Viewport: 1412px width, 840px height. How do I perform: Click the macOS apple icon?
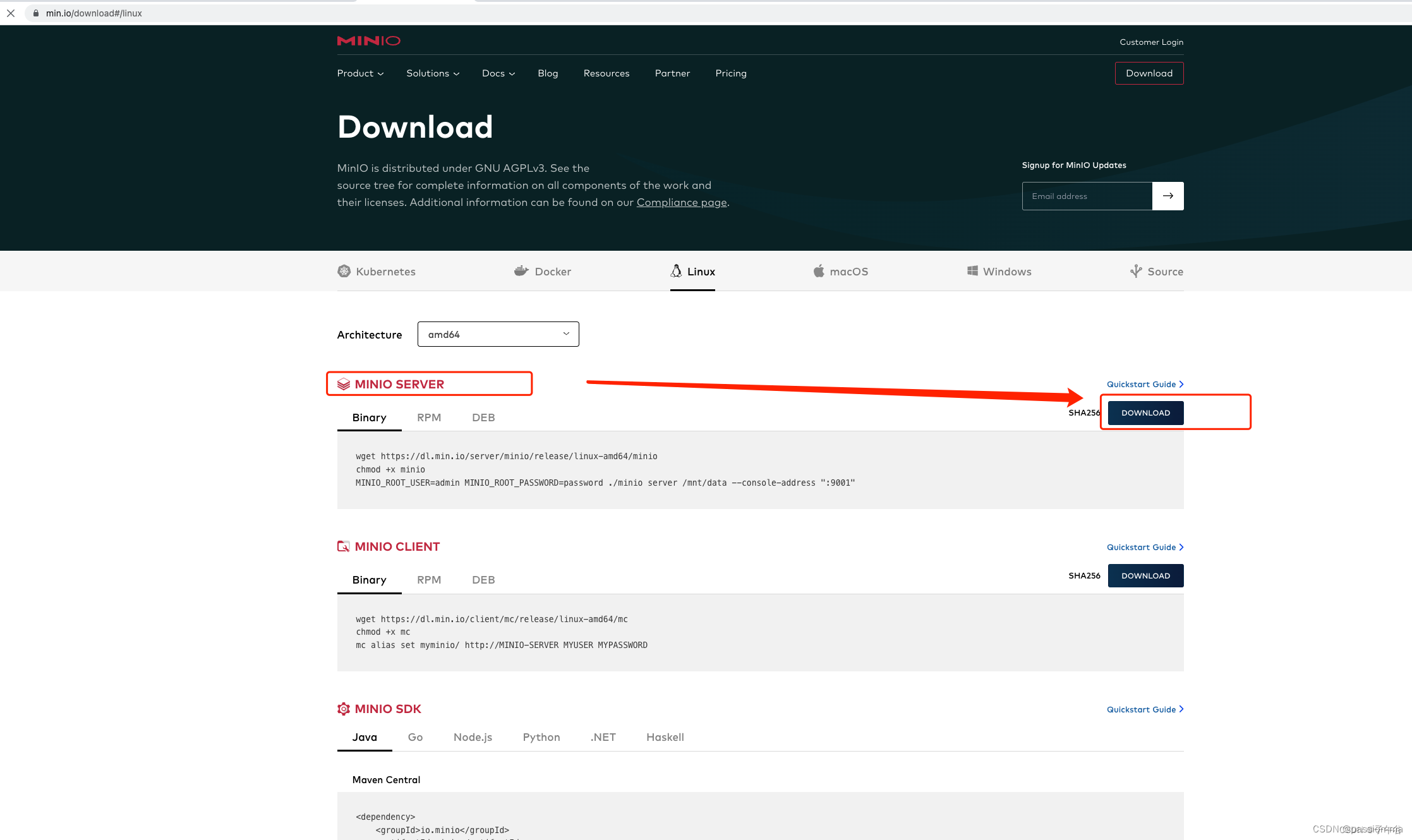[x=819, y=271]
